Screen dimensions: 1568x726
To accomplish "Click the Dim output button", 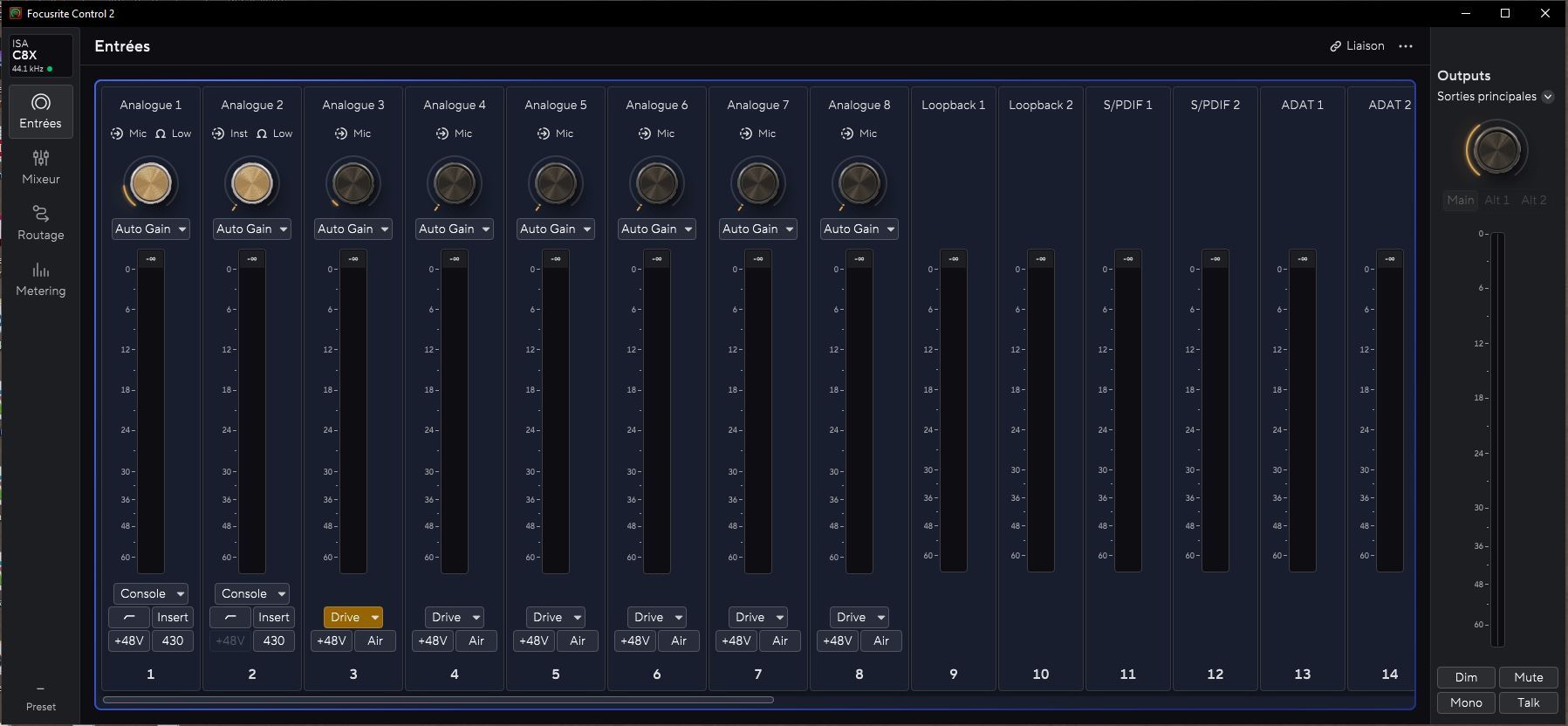I will click(1466, 677).
